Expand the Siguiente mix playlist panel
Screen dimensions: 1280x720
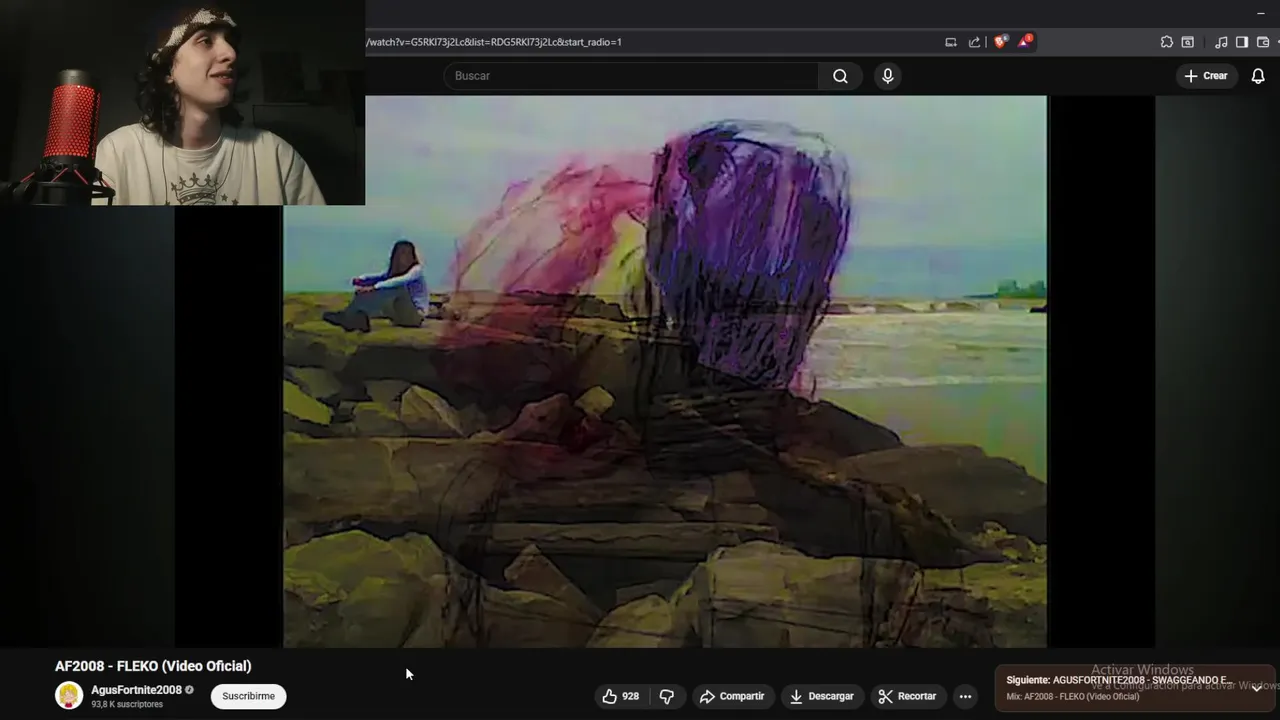click(1257, 688)
